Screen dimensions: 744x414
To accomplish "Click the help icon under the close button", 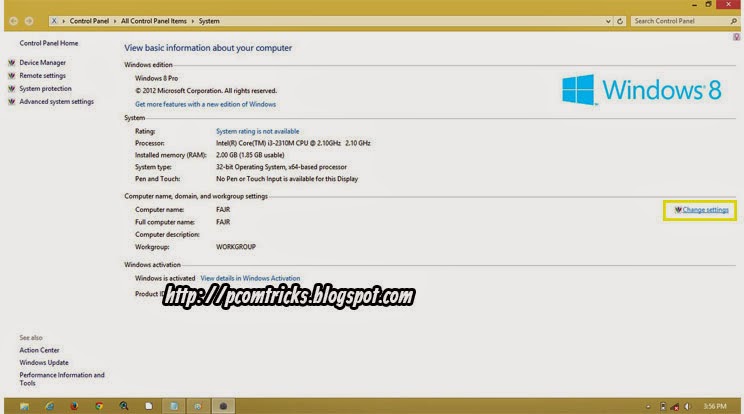I will (x=736, y=37).
